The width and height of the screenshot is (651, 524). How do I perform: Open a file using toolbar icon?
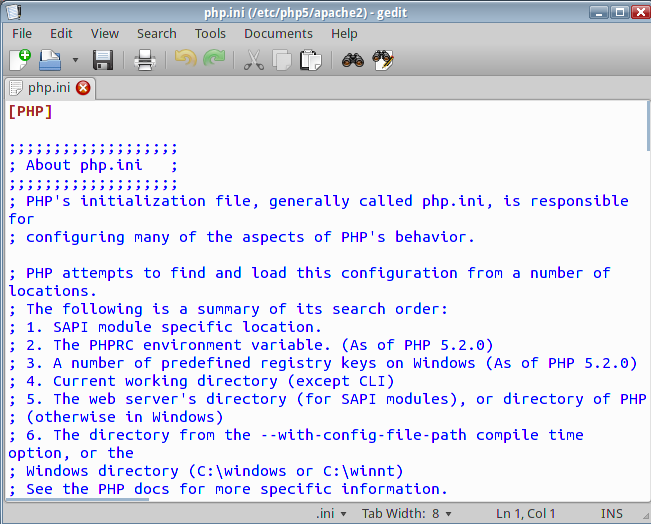tap(50, 60)
